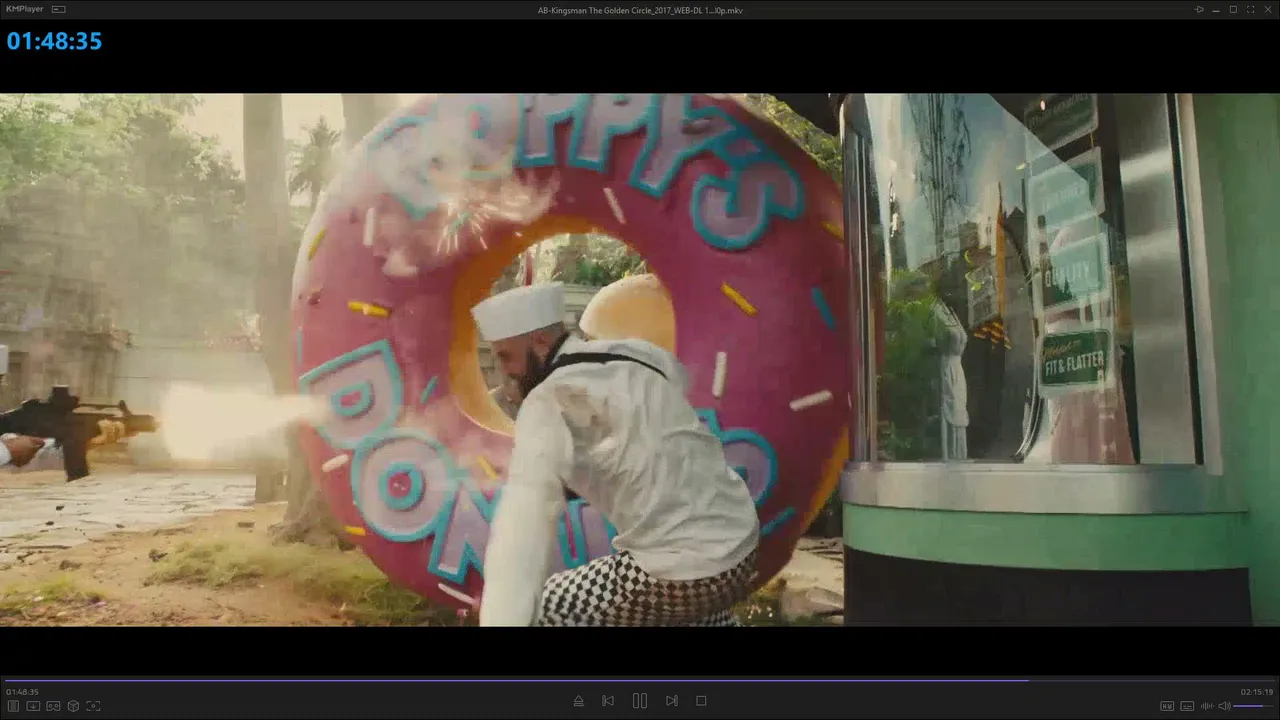Click the blue 01:48:35 on-screen timestamp
The width and height of the screenshot is (1280, 720).
54,41
